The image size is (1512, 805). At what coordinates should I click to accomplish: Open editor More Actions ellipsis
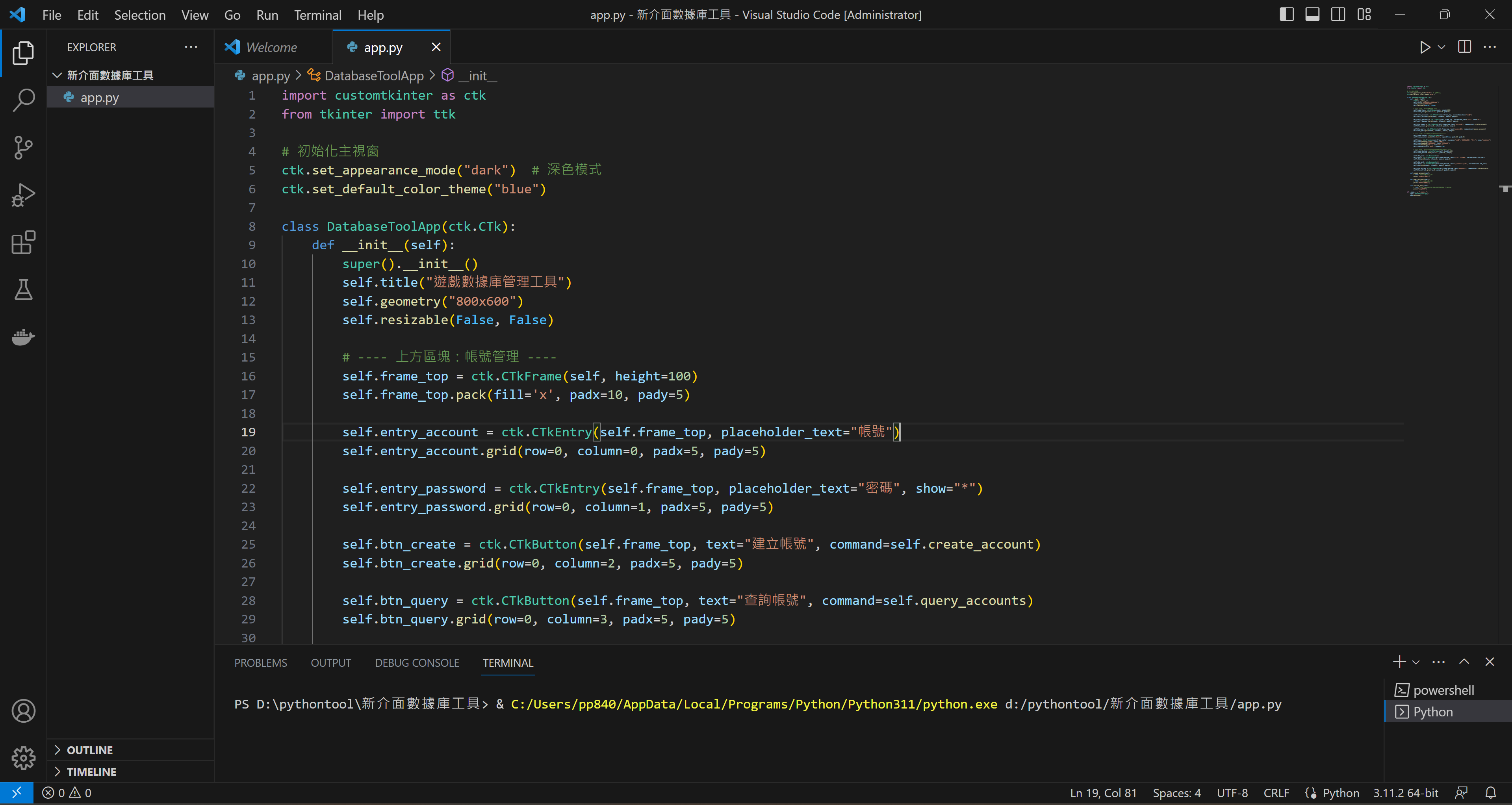pyautogui.click(x=1490, y=47)
